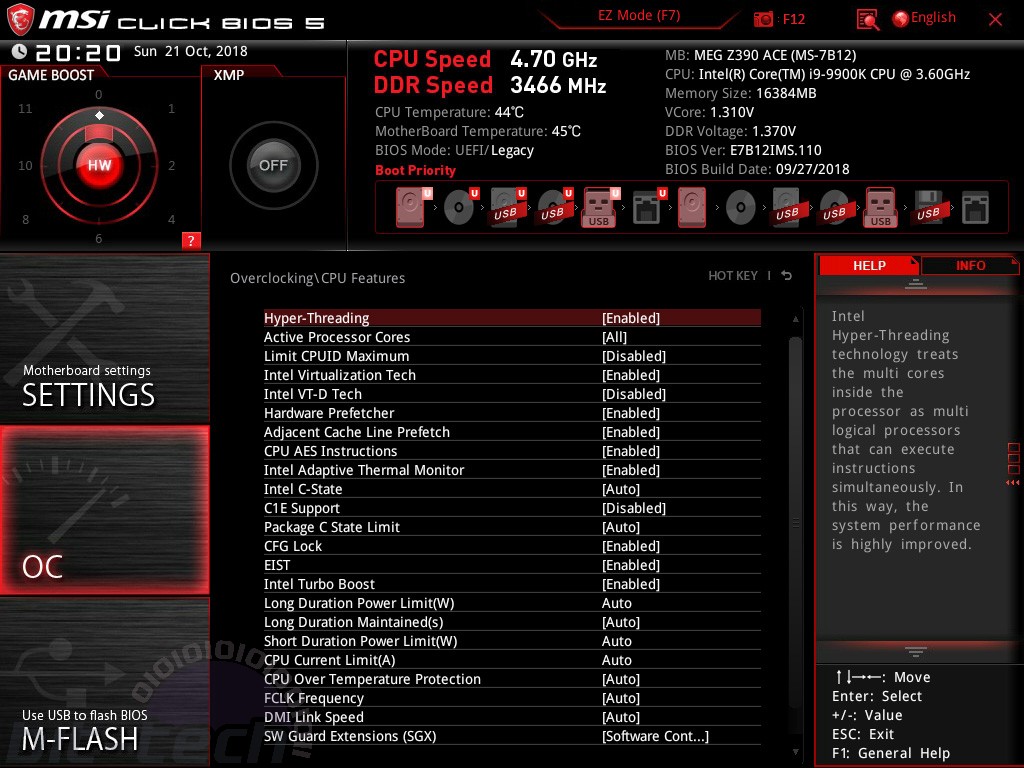This screenshot has width=1024, height=768.
Task: Switch to EZ Mode (F7)
Action: 639,16
